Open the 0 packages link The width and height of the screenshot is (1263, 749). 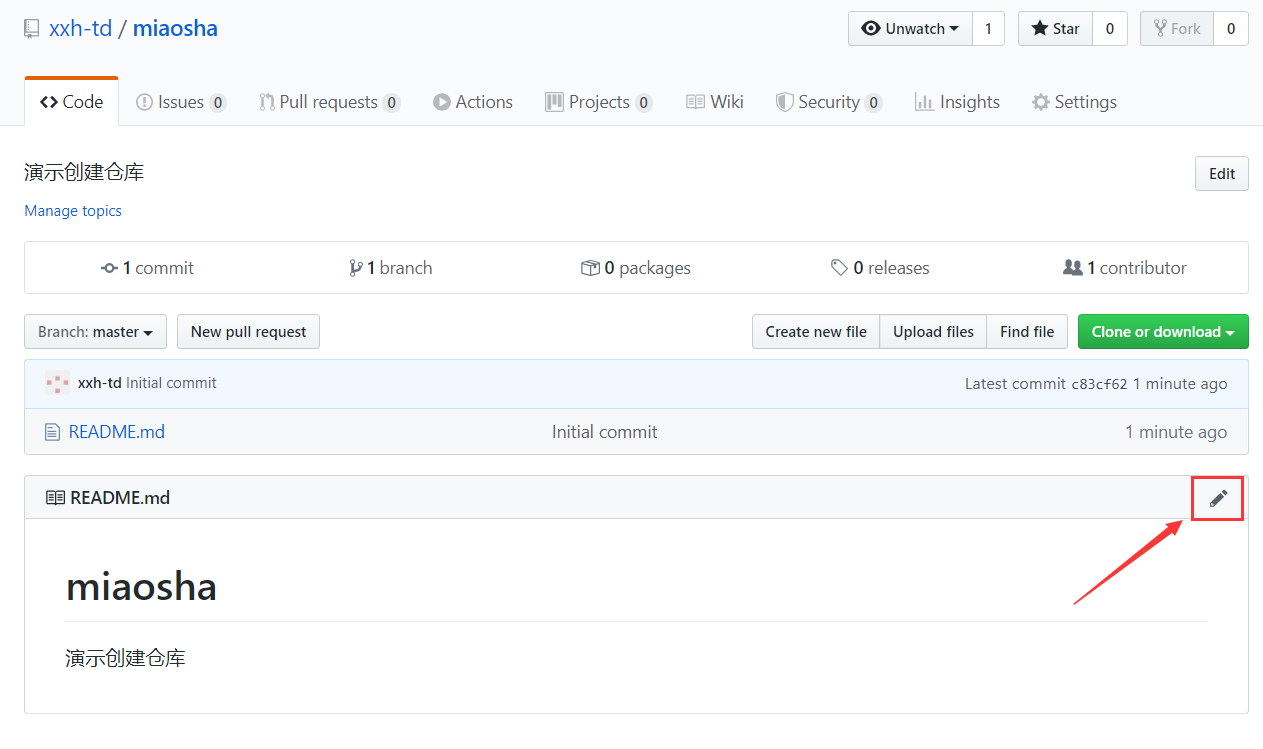636,268
